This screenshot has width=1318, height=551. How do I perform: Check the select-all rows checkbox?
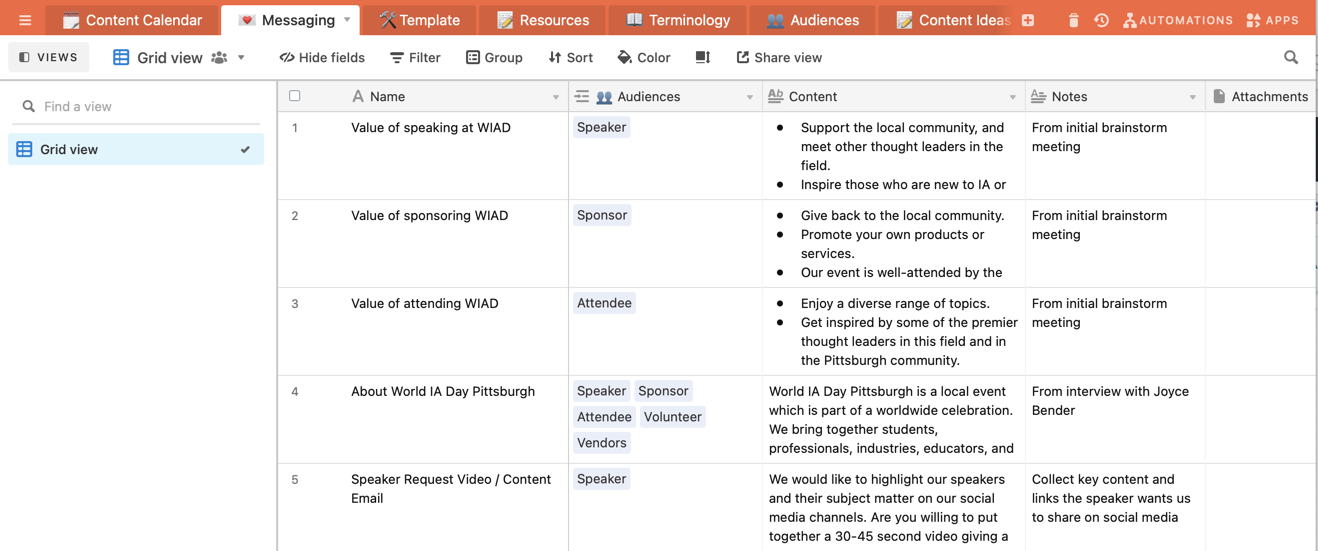(x=295, y=96)
